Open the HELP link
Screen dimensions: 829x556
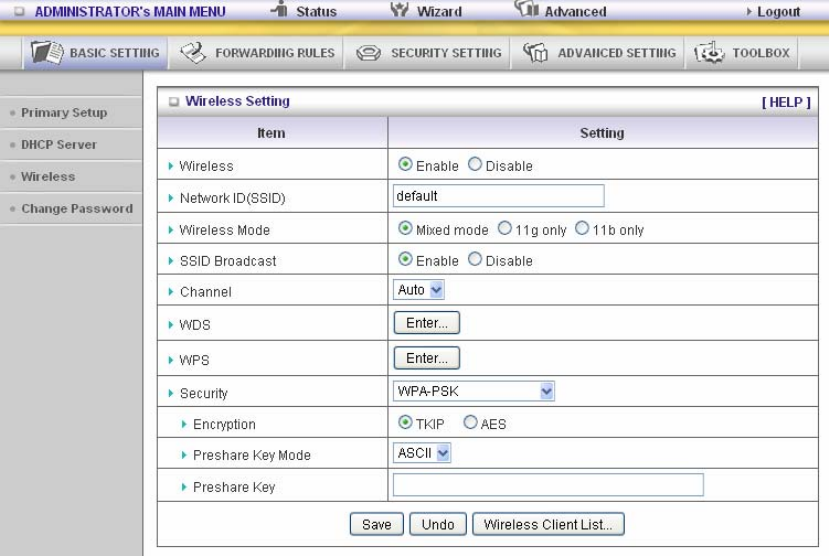coord(786,102)
